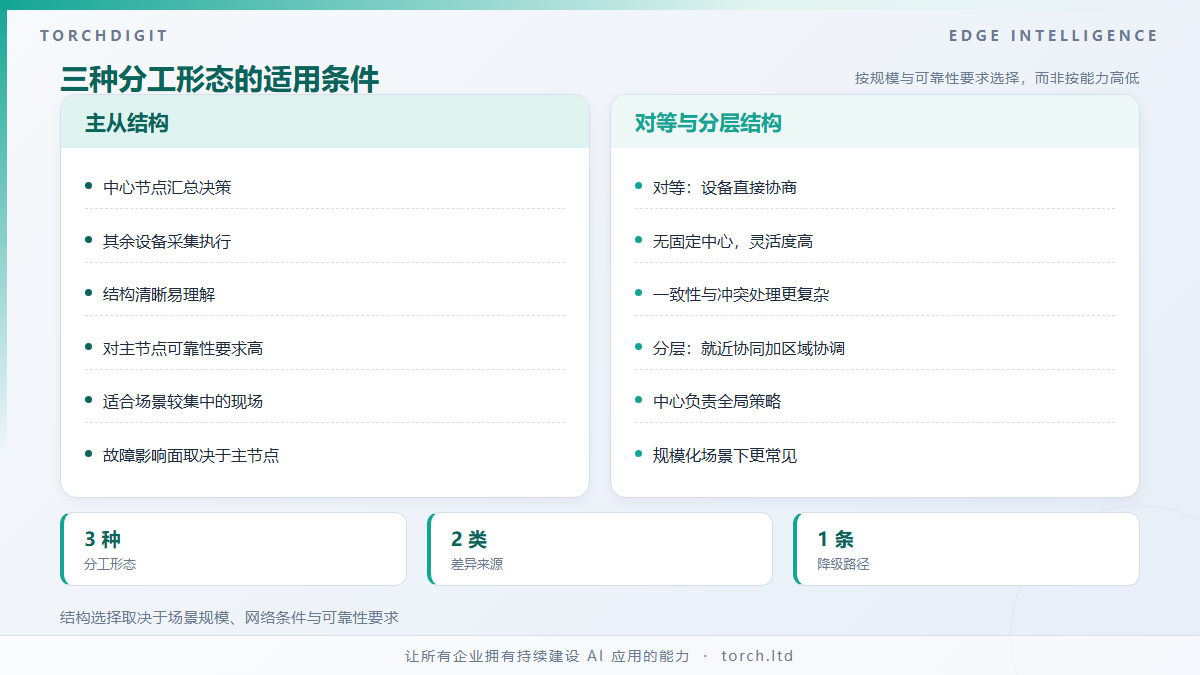Click the 2 类 stat number
The width and height of the screenshot is (1200, 675).
click(x=469, y=539)
